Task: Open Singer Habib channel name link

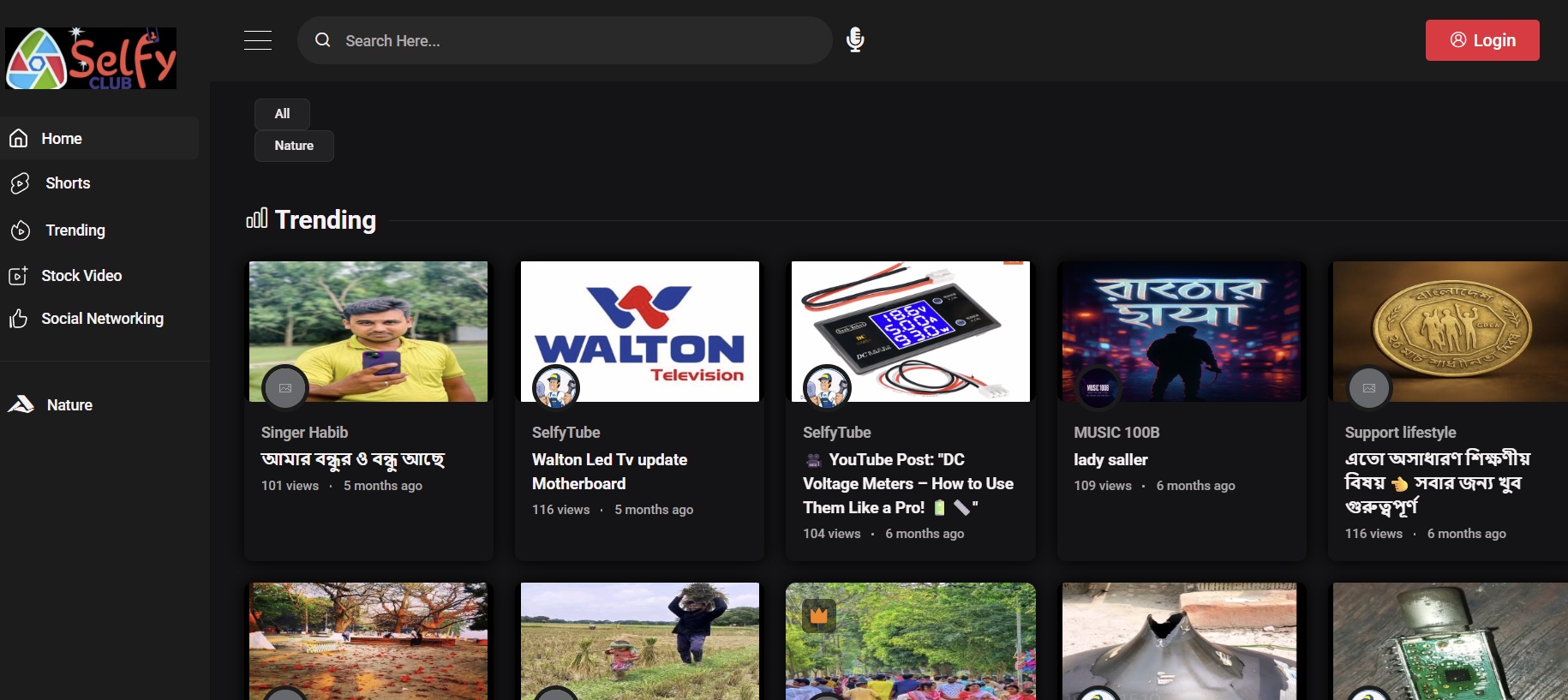Action: 304,433
